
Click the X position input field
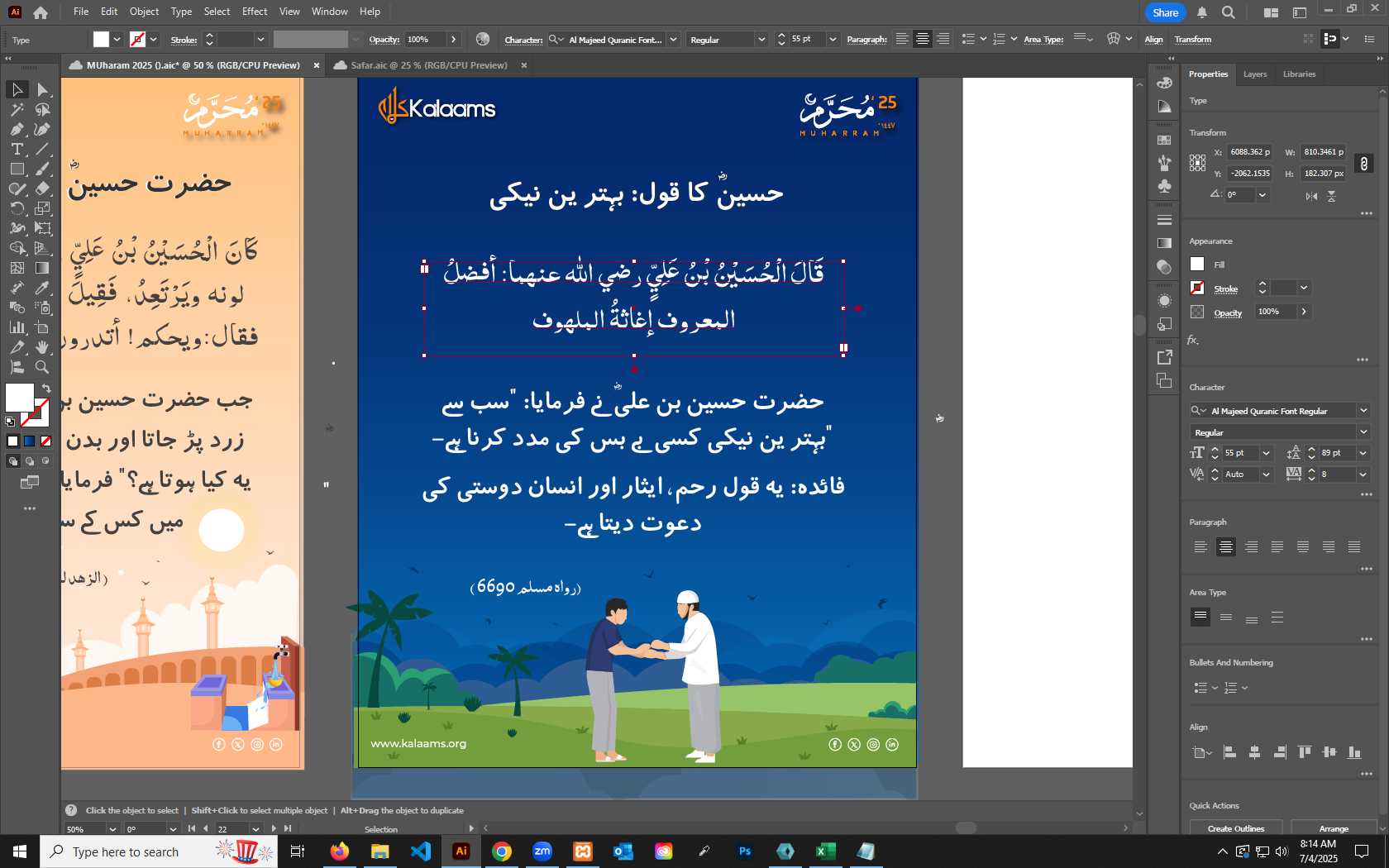click(x=1250, y=152)
